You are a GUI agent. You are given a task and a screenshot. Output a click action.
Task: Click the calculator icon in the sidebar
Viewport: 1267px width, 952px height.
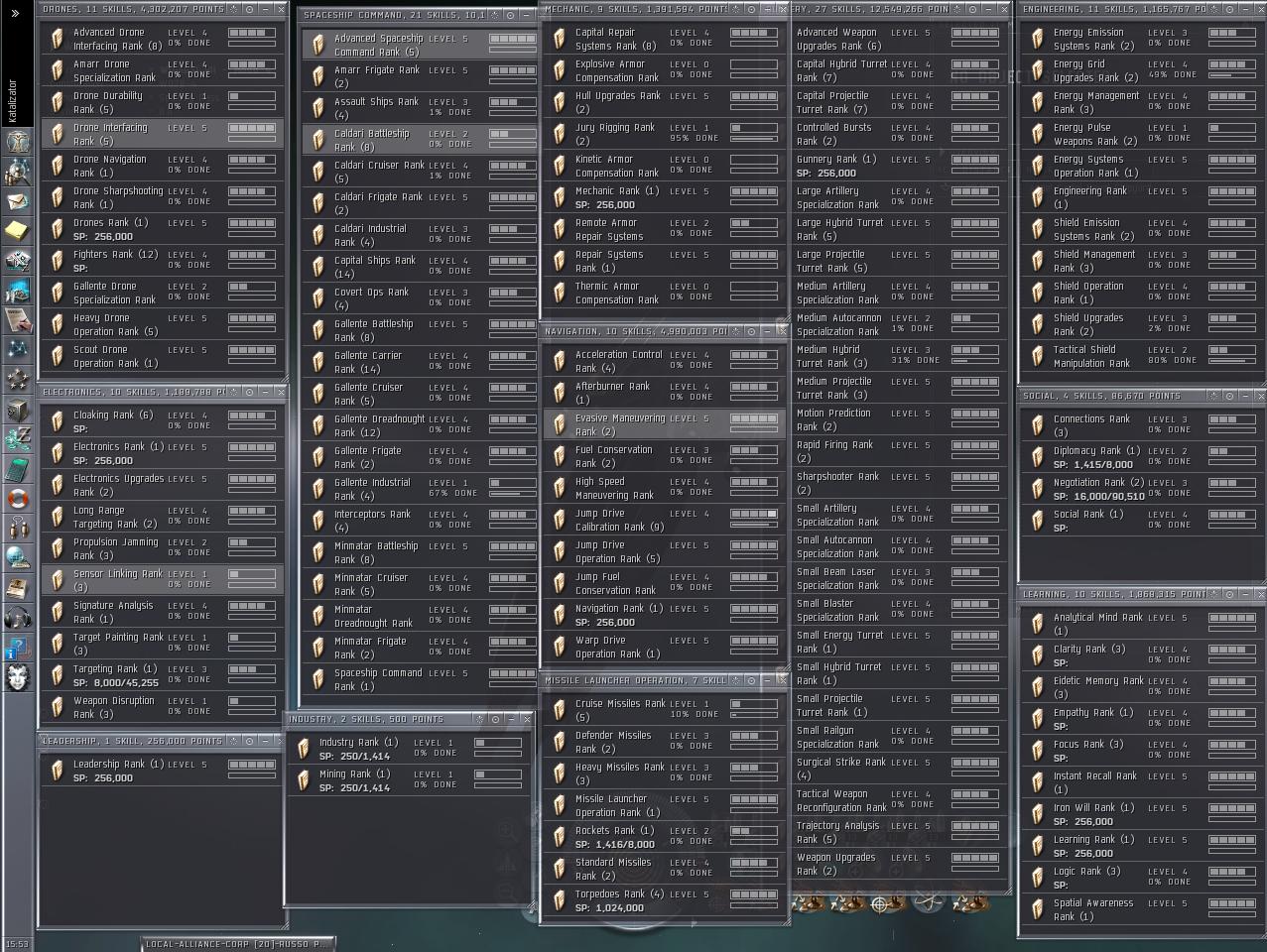tap(18, 468)
